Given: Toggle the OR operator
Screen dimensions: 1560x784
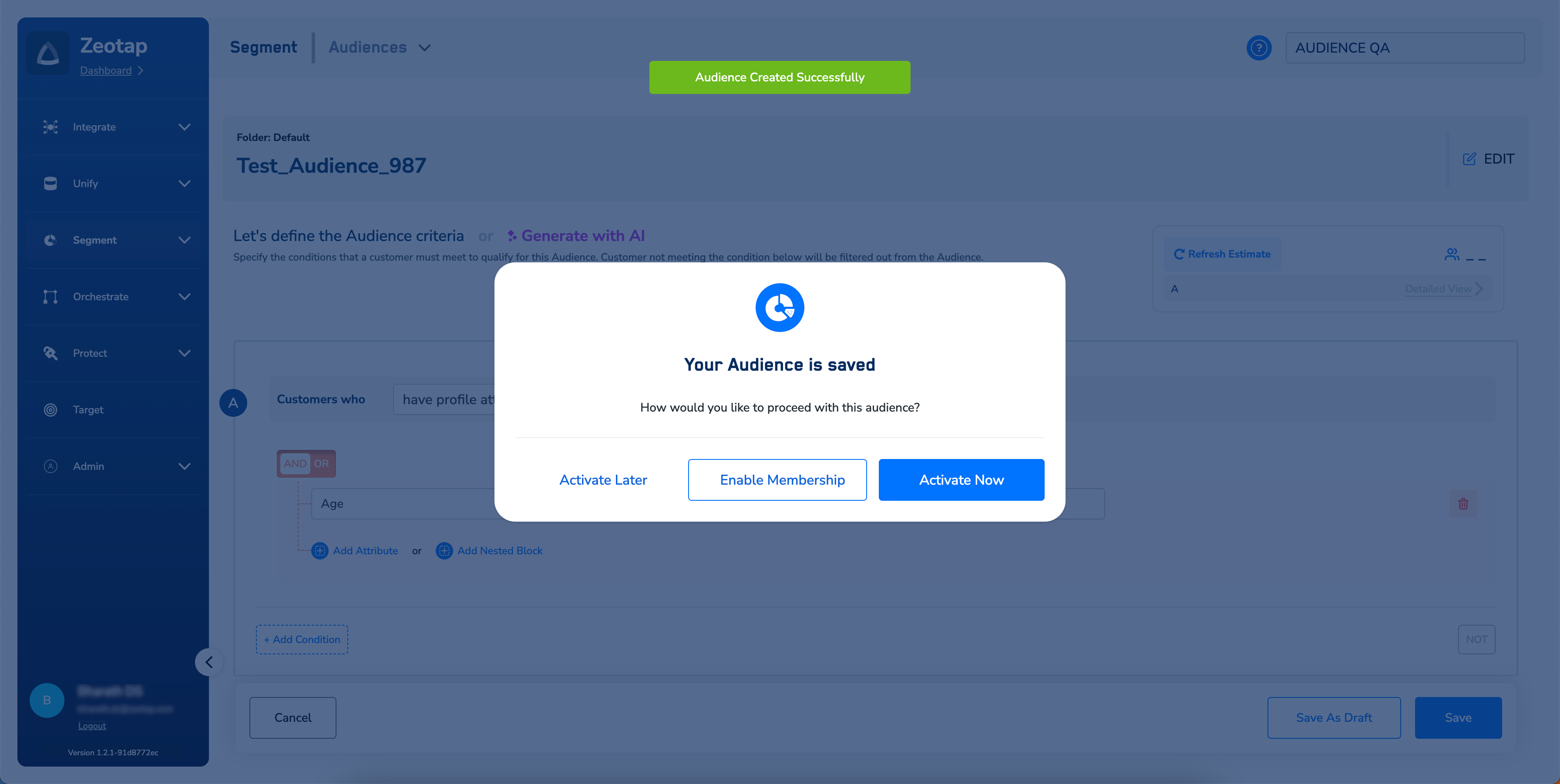Looking at the screenshot, I should 322,464.
